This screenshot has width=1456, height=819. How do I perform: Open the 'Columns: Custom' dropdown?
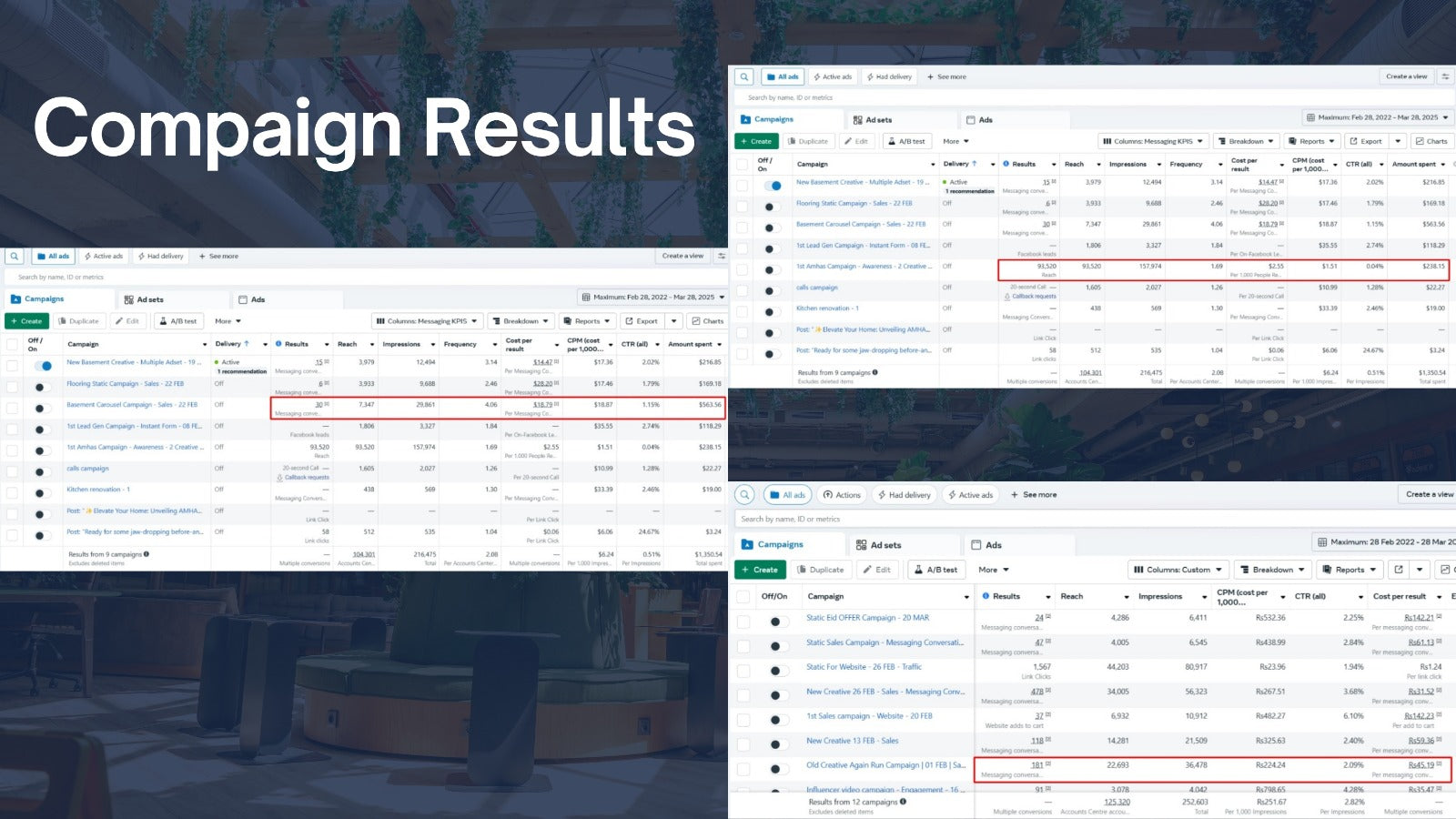tap(1178, 570)
